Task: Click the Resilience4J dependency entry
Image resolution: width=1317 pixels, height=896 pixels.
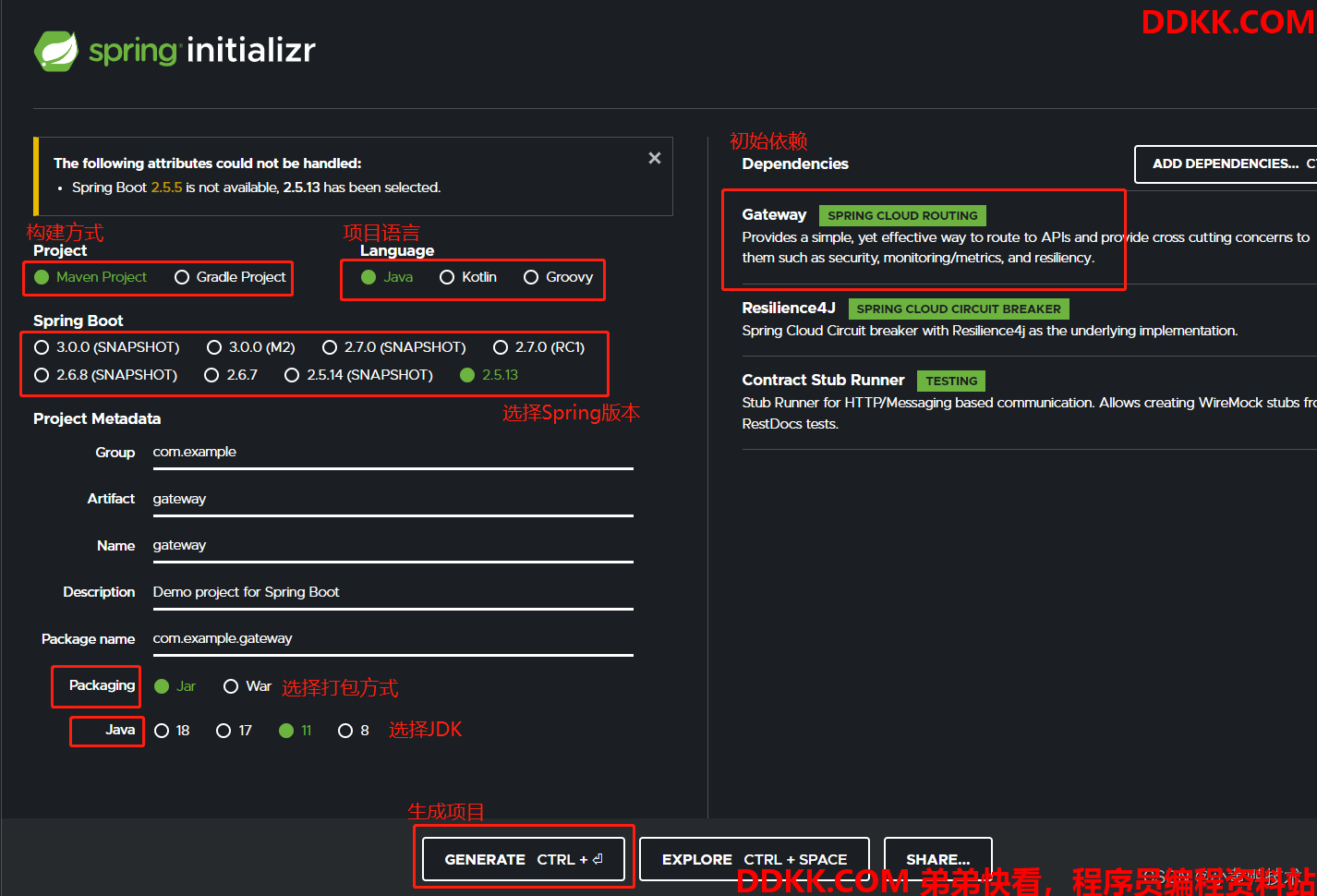Action: coord(1029,320)
